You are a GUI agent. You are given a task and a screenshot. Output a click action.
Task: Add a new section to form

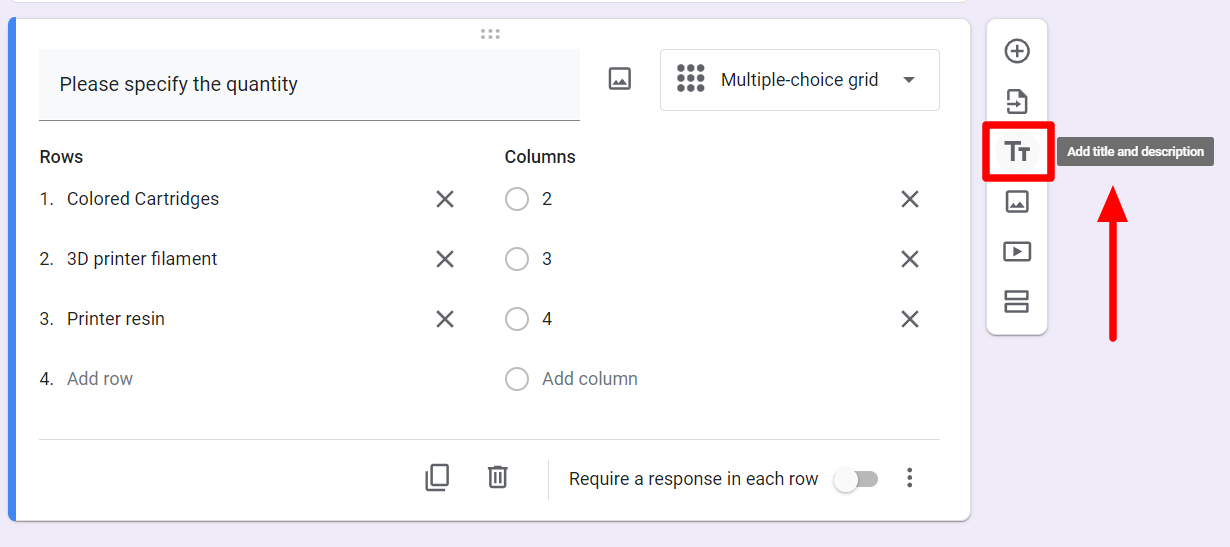point(1017,301)
